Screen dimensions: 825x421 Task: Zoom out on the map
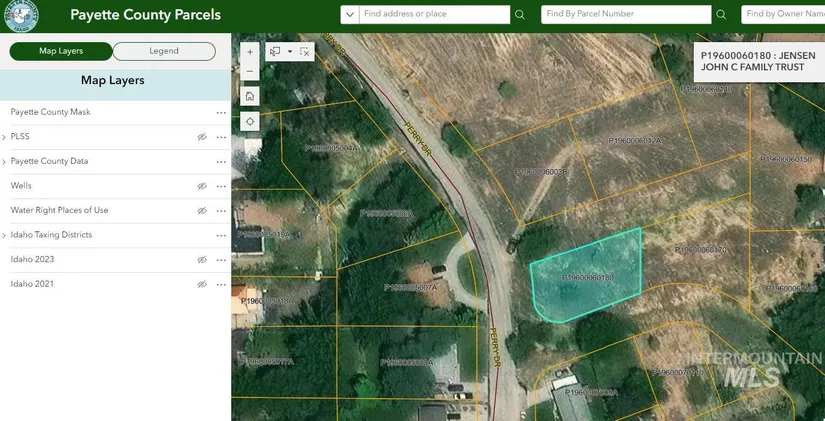[249, 71]
